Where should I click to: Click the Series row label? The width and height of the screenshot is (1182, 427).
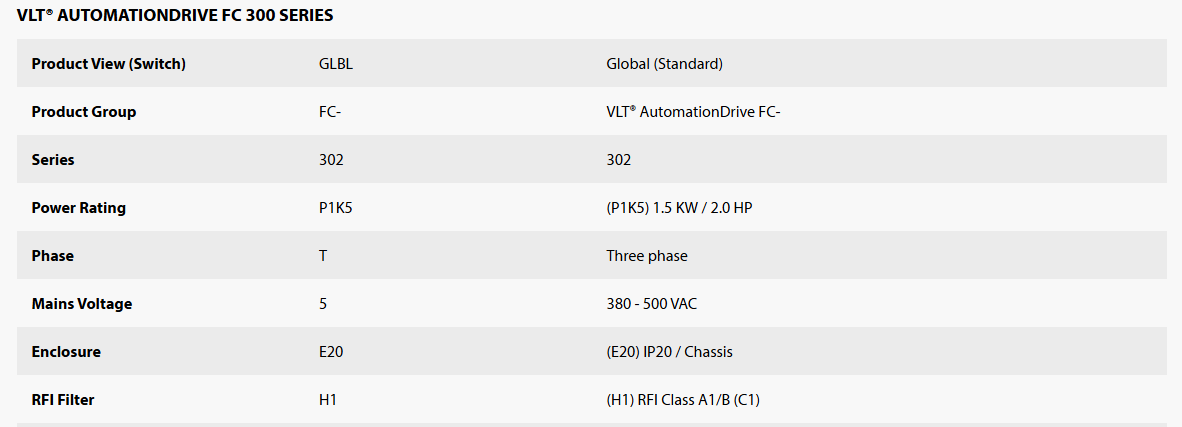click(53, 160)
